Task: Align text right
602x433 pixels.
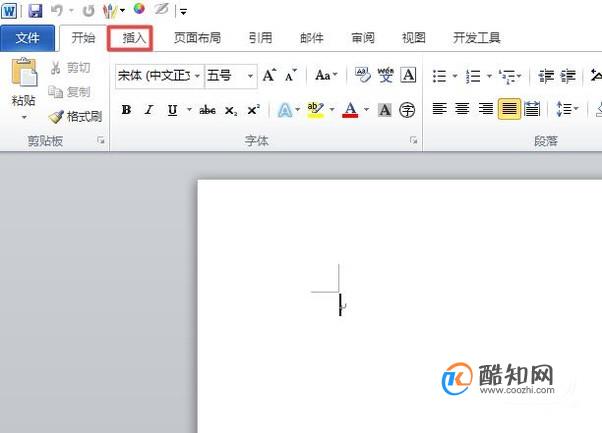Action: [x=485, y=109]
